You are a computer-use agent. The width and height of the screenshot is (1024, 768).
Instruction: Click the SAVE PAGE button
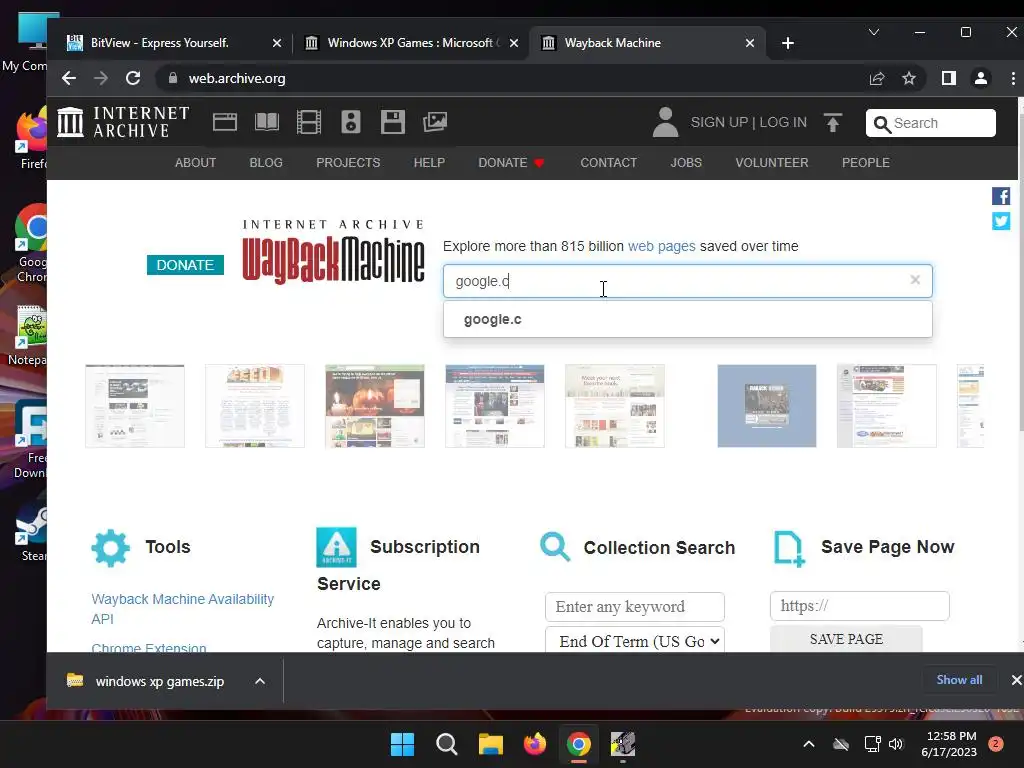pos(846,639)
